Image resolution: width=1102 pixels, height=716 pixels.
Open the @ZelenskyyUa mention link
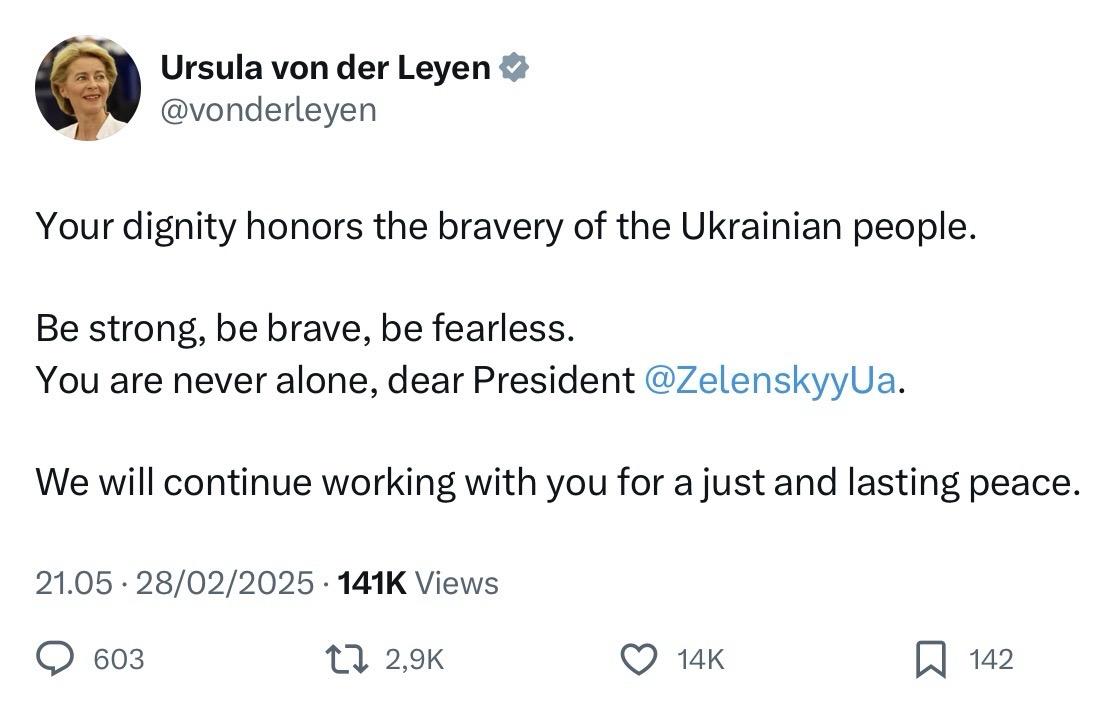pyautogui.click(x=770, y=381)
